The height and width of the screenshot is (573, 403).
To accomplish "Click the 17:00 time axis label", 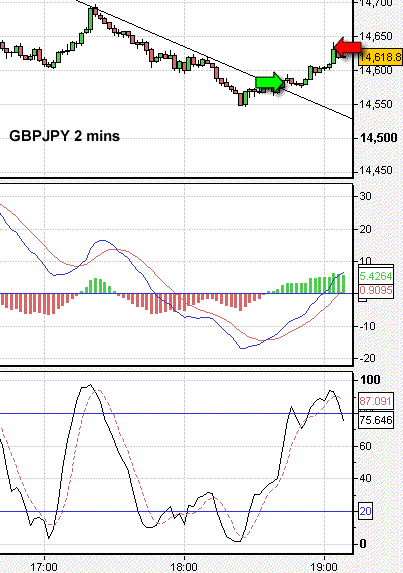I will click(44, 567).
